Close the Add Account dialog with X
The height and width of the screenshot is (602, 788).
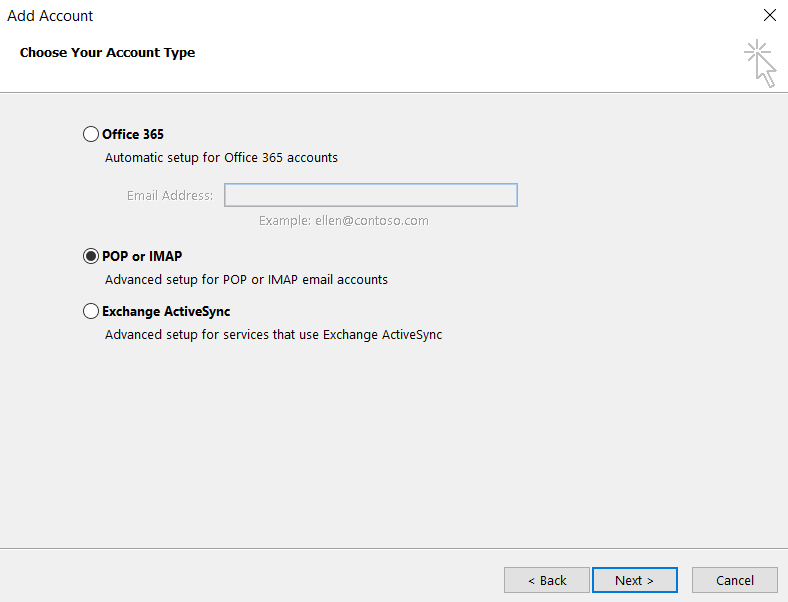click(x=770, y=15)
